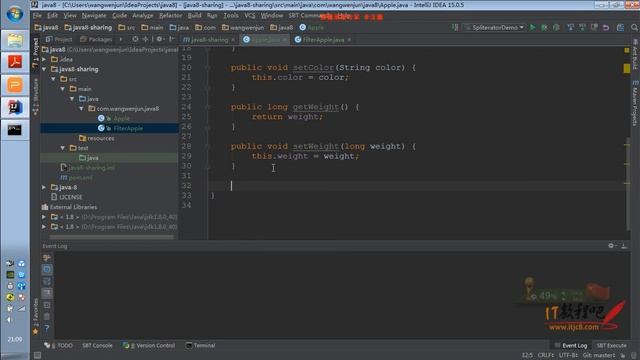Click the Windows Start orb

[x=15, y=14]
